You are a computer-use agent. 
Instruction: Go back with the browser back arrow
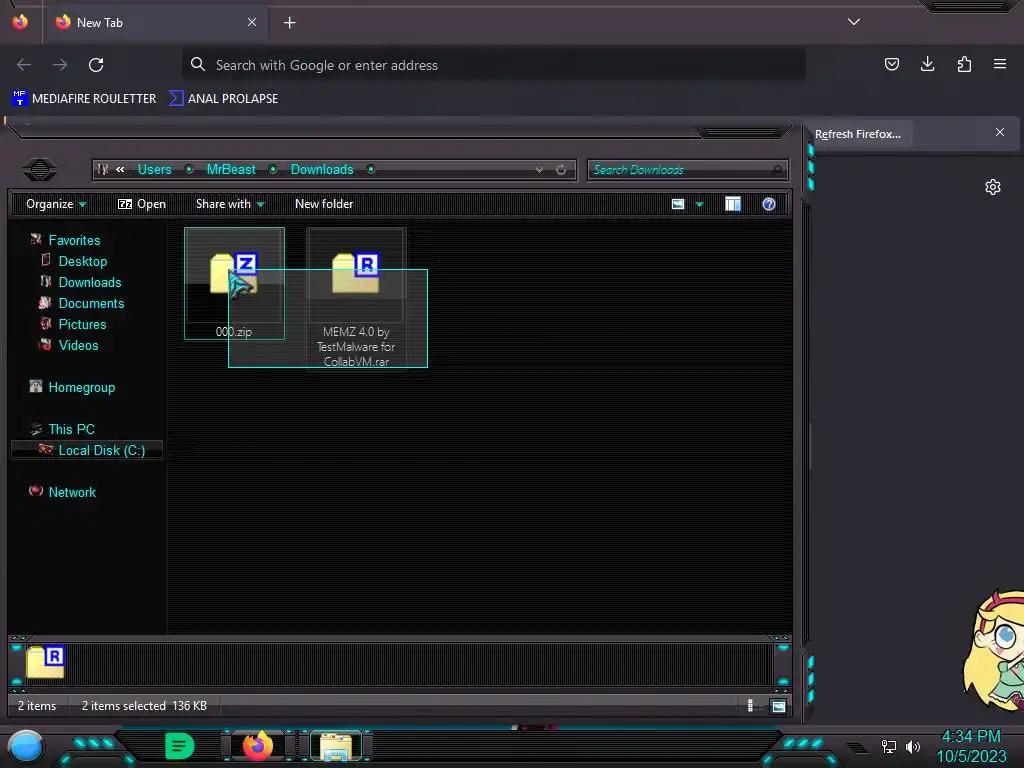tap(24, 65)
